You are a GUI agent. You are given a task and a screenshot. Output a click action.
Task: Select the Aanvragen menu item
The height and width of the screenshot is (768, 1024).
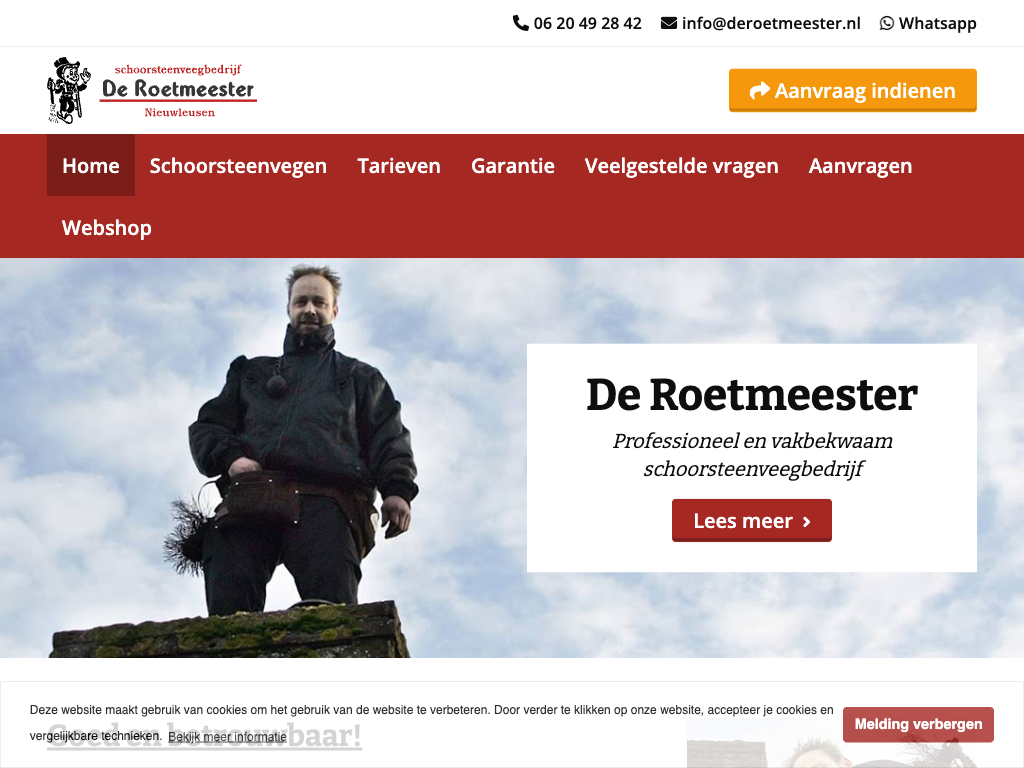tap(860, 165)
